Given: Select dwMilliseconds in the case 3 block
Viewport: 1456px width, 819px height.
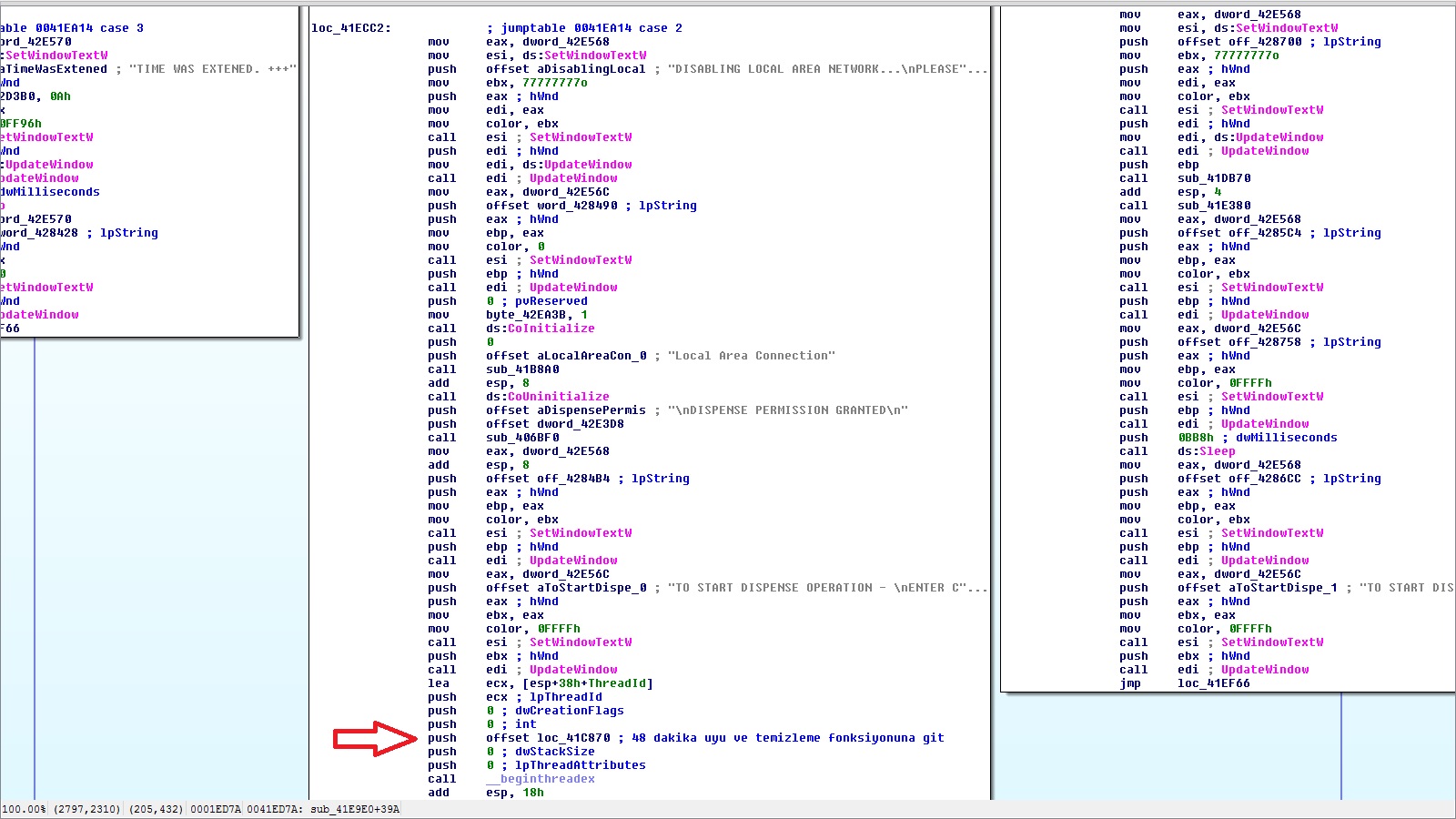Looking at the screenshot, I should click(x=50, y=192).
